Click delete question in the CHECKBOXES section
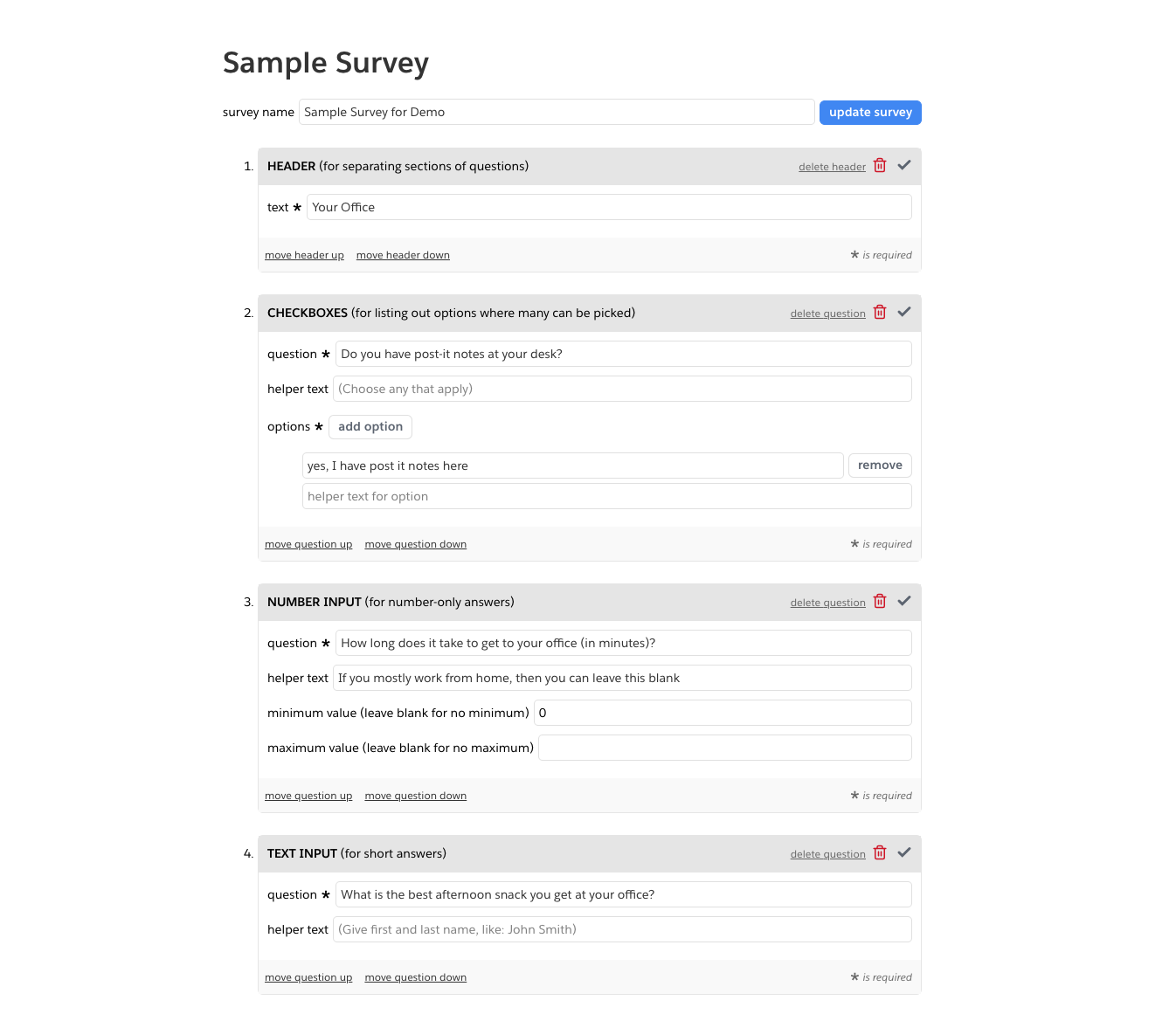Screen dimensions: 1176x1014 click(x=827, y=313)
